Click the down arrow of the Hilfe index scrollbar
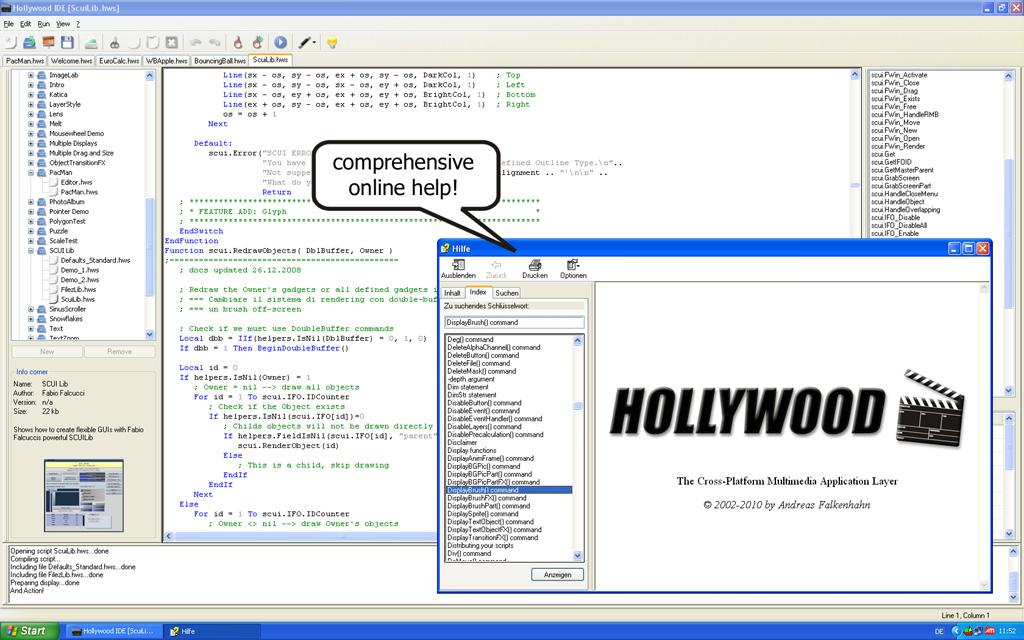 point(577,556)
